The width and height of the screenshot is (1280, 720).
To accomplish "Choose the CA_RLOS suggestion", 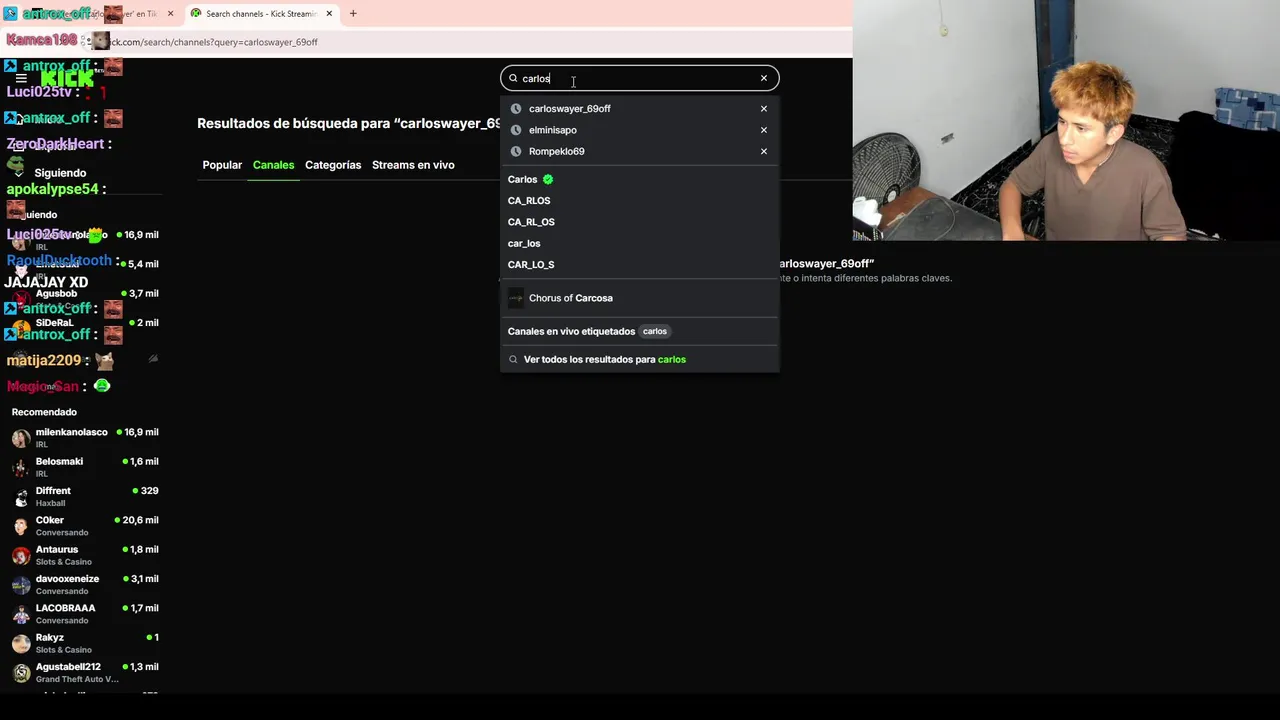I will click(640, 200).
